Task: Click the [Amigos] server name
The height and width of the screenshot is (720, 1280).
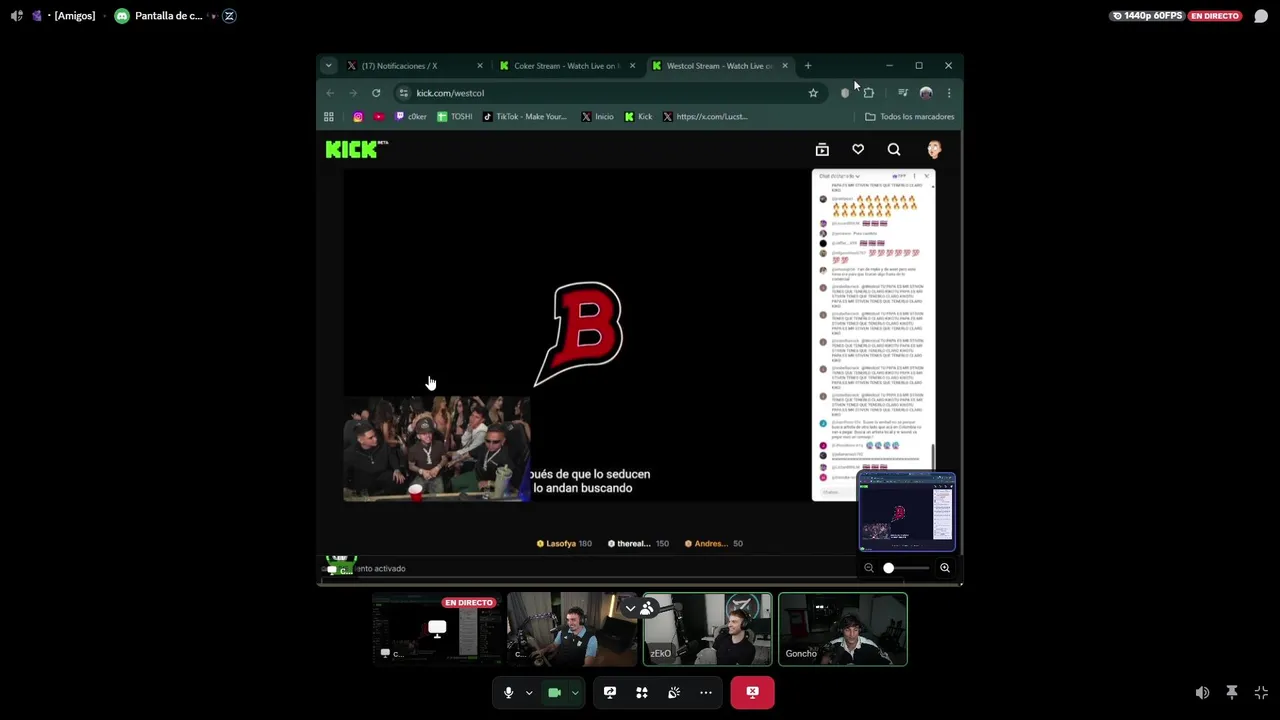Action: point(75,16)
